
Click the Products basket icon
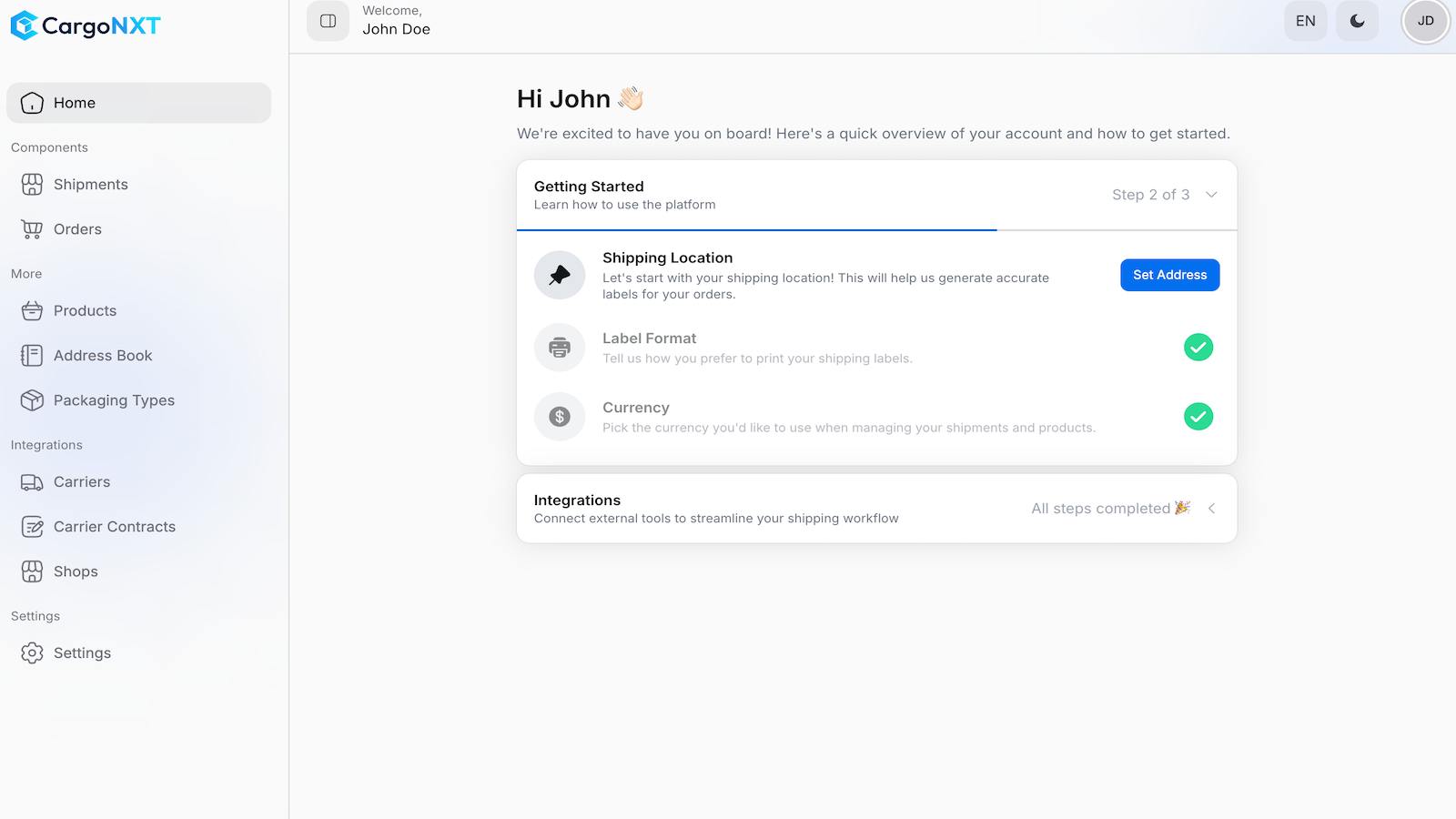click(32, 311)
